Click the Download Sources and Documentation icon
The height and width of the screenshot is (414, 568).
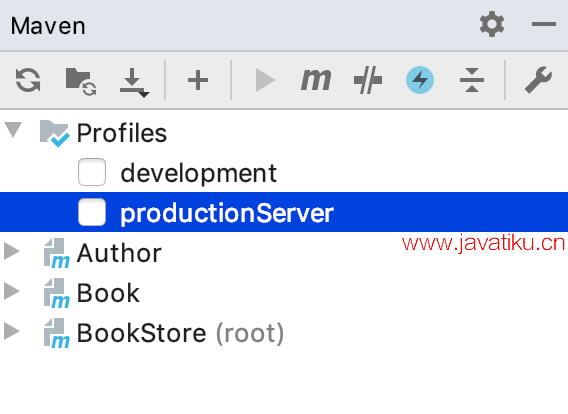pyautogui.click(x=134, y=82)
